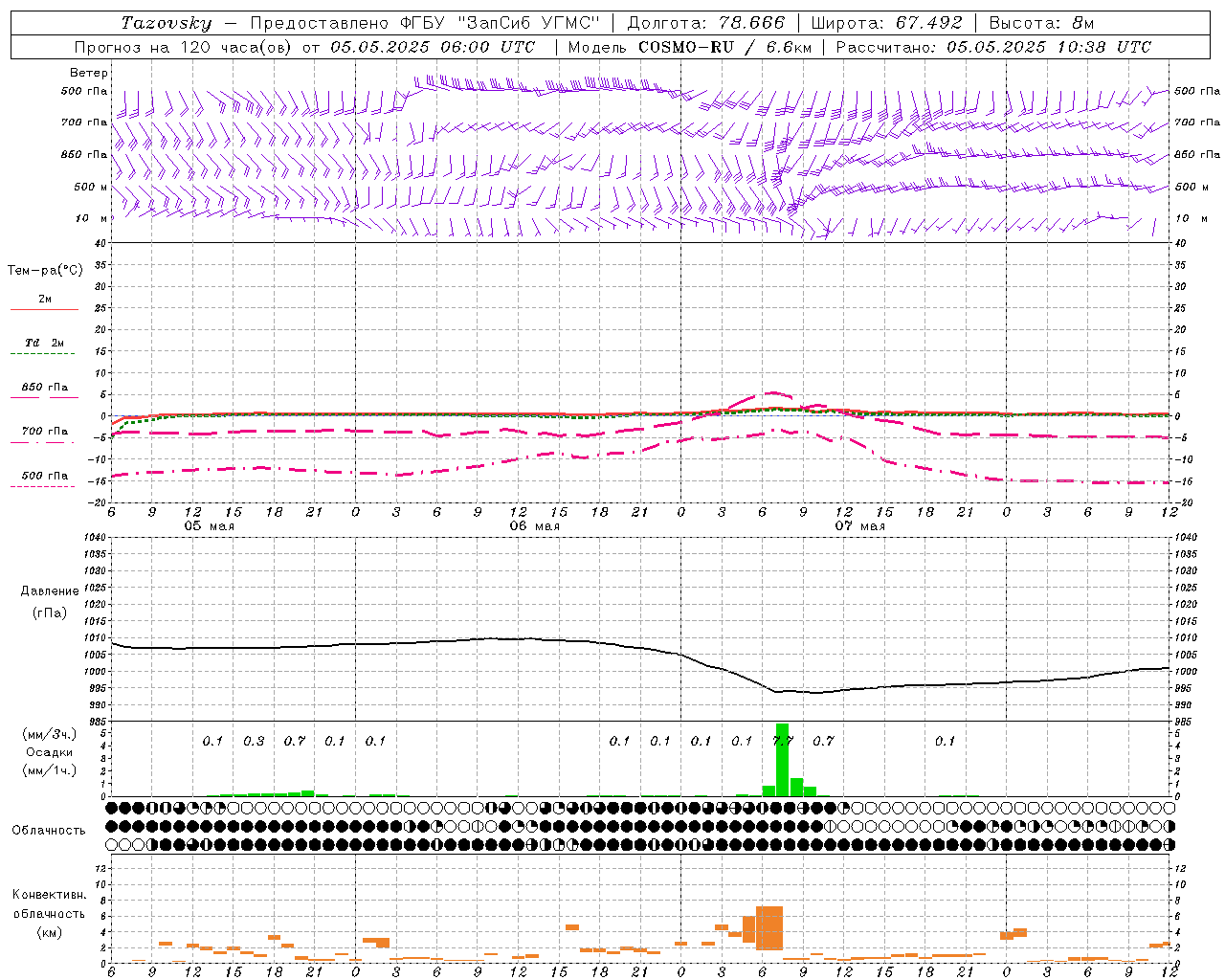Click the Ветер panel label
Image resolution: width=1225 pixels, height=980 pixels.
89,73
